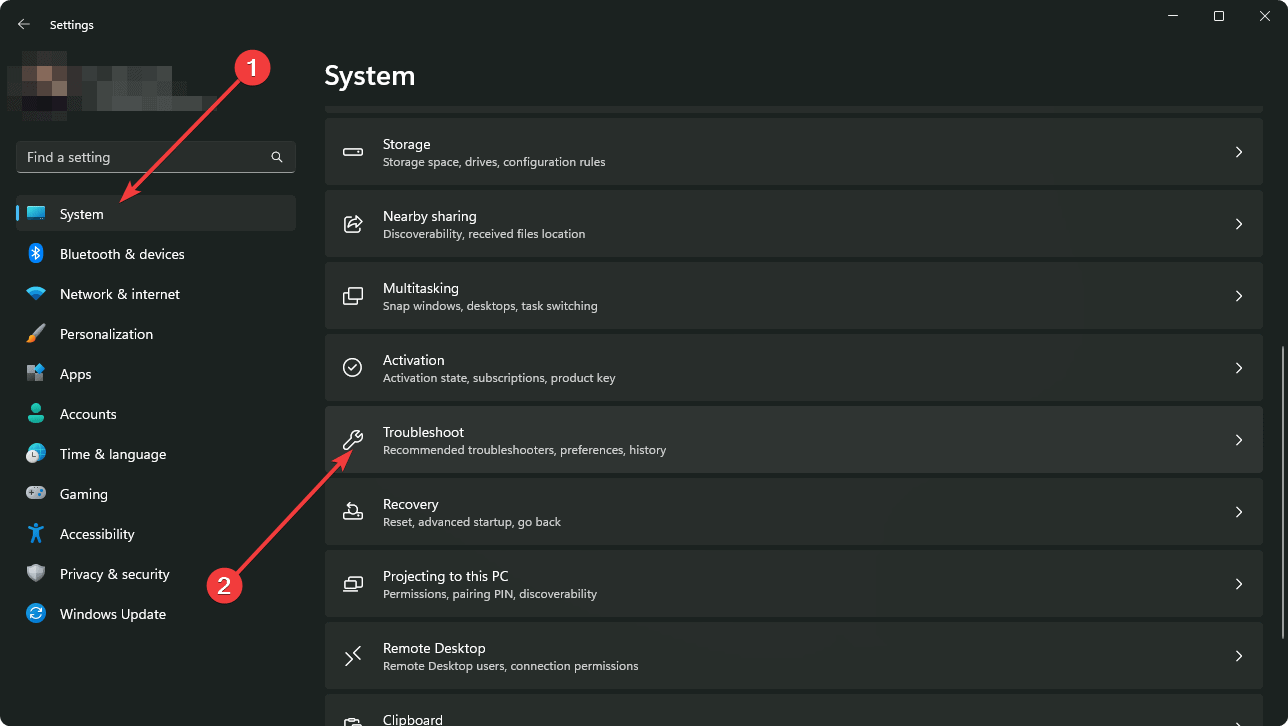Expand the Multitasking settings row chevron

[1238, 295]
